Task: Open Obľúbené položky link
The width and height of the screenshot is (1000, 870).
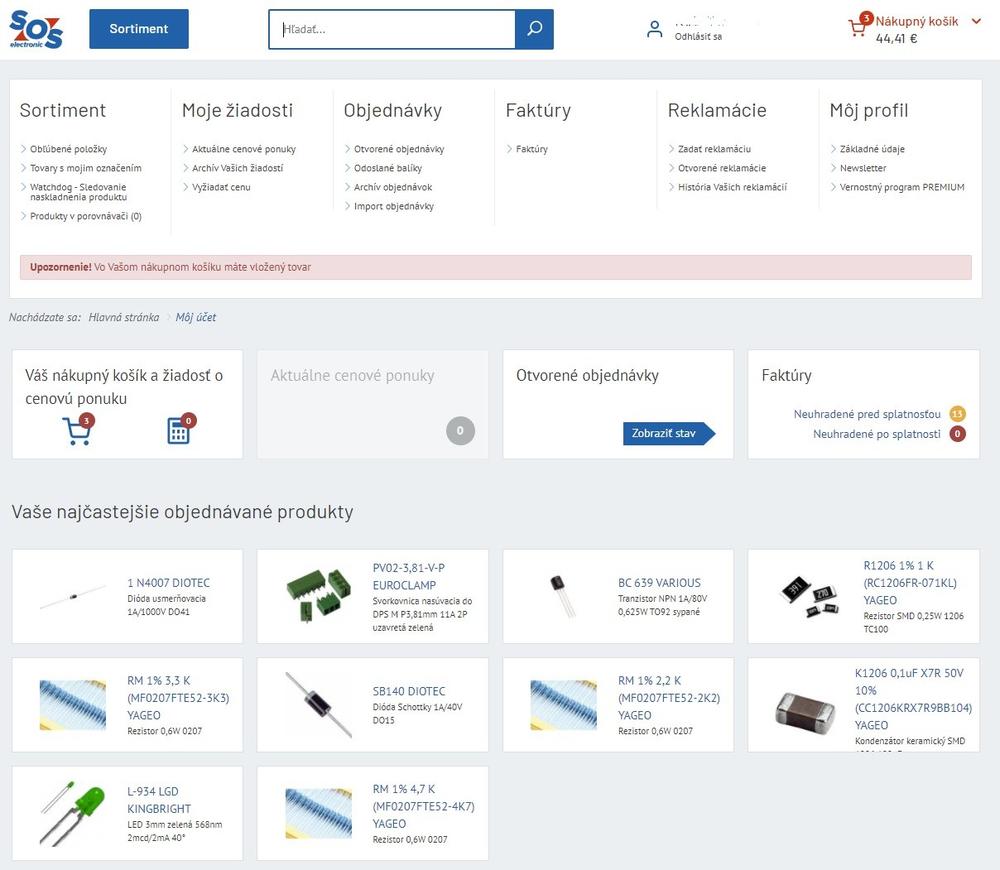Action: (x=68, y=149)
